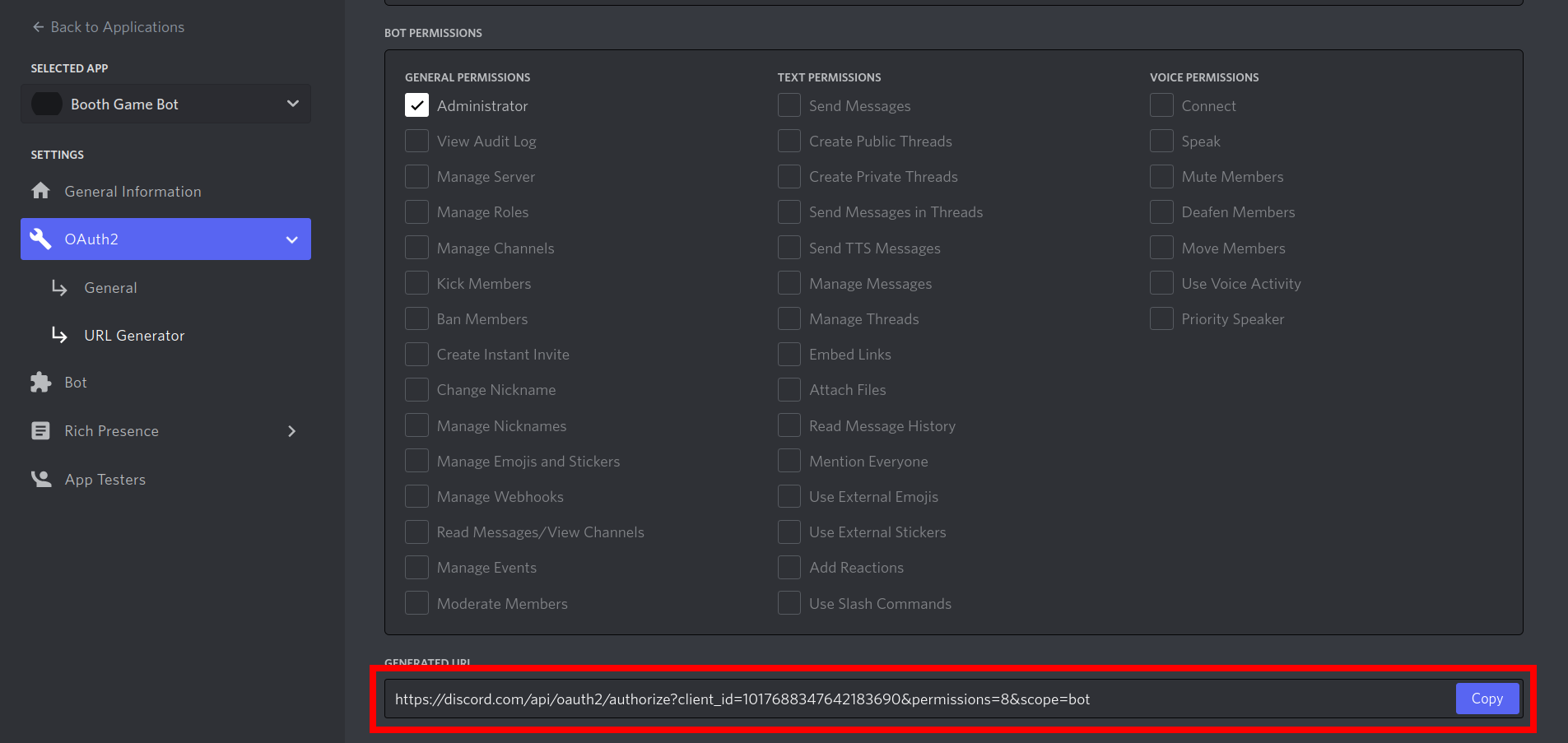This screenshot has height=743, width=1568.
Task: Enable the Kick Members checkbox
Action: 417,283
